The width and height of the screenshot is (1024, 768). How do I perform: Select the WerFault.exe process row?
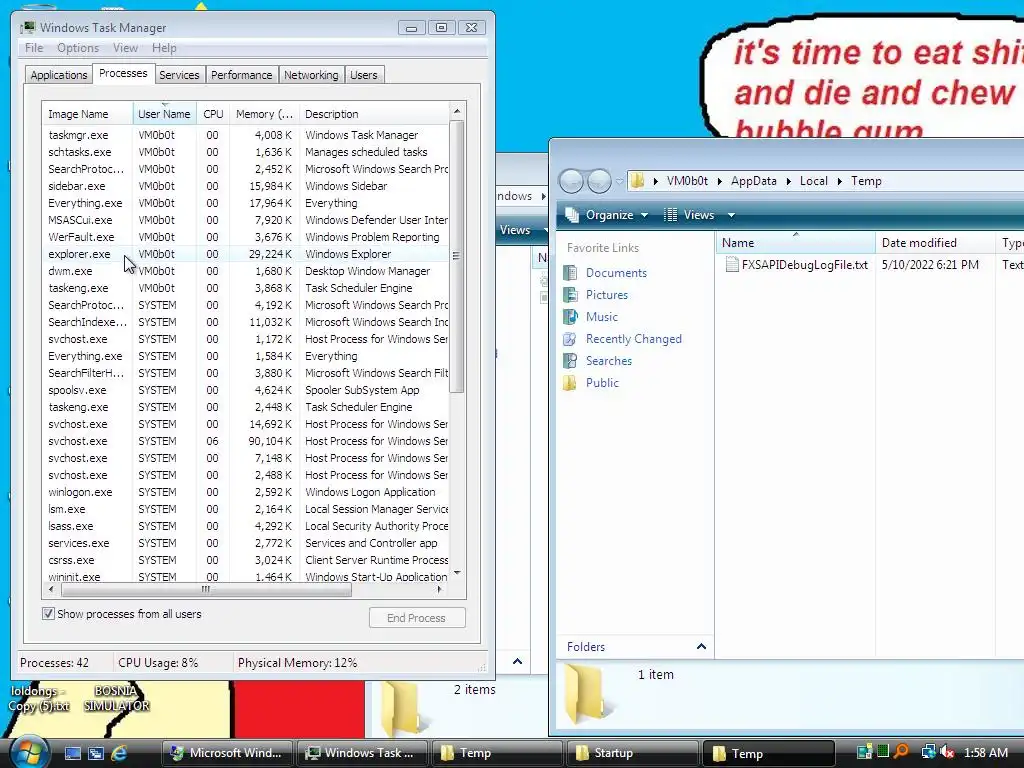pos(246,237)
